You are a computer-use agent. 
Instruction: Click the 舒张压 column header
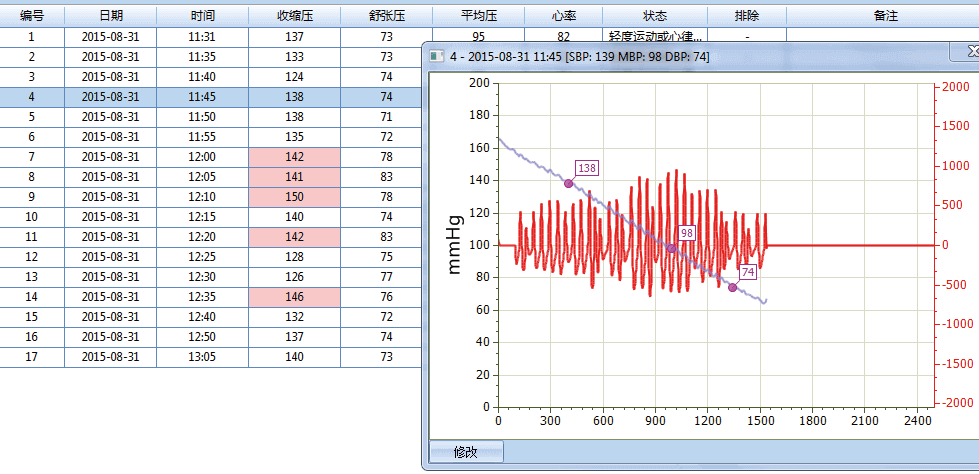pos(386,17)
